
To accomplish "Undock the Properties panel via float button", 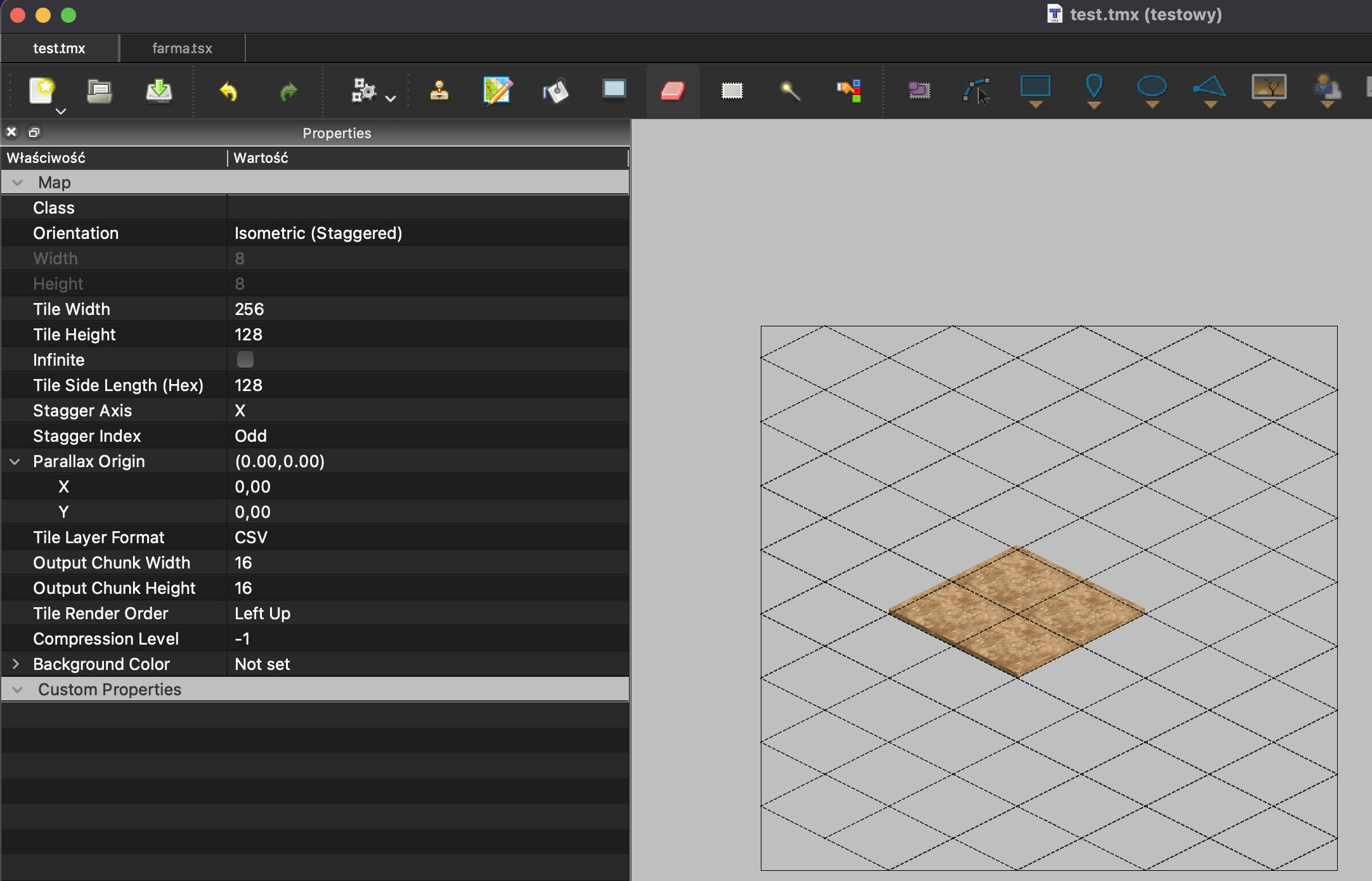I will click(x=34, y=132).
